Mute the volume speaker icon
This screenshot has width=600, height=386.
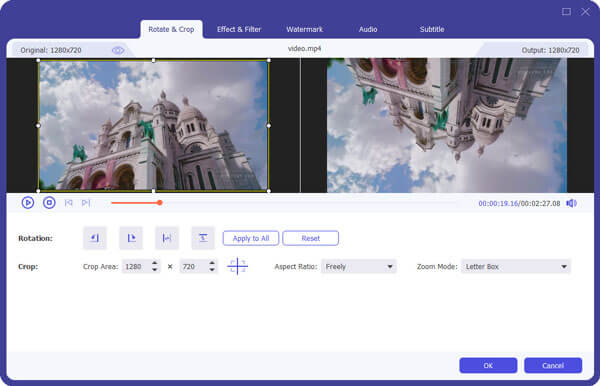[571, 203]
